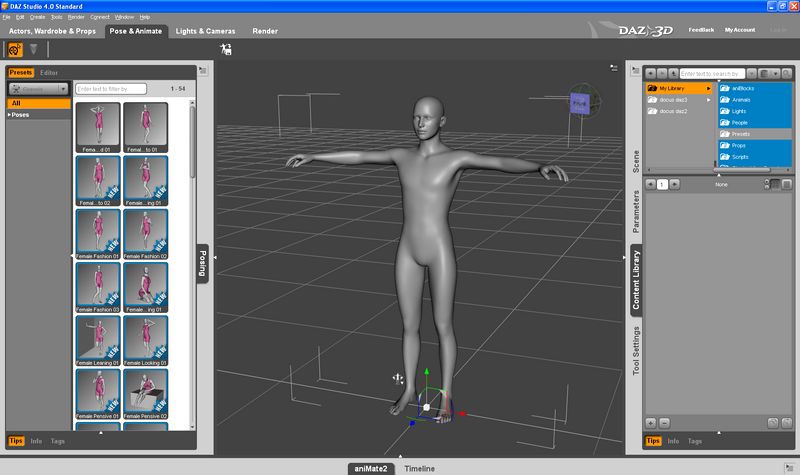Image resolution: width=800 pixels, height=475 pixels.
Task: Click next page arrow in Content Library
Action: (x=674, y=184)
